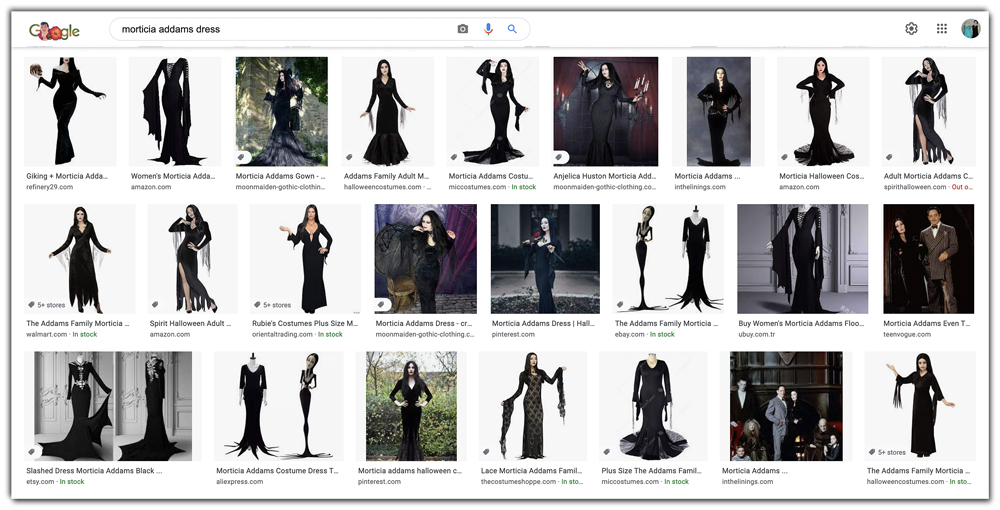
Task: Click the orientaltrading.com source text
Action: 282,334
